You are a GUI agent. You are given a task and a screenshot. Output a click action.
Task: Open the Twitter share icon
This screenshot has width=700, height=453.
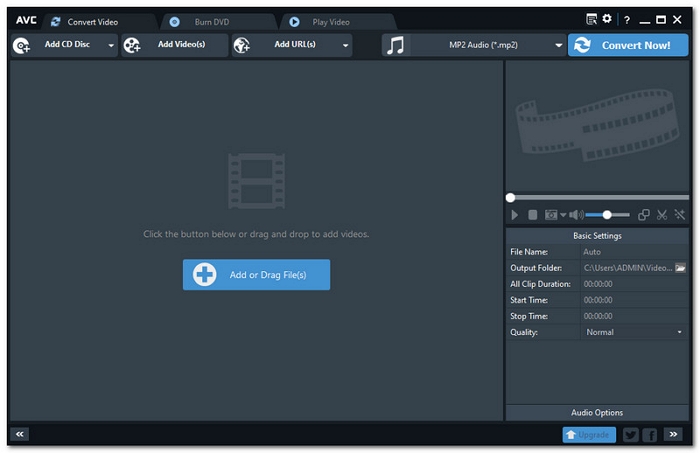630,435
